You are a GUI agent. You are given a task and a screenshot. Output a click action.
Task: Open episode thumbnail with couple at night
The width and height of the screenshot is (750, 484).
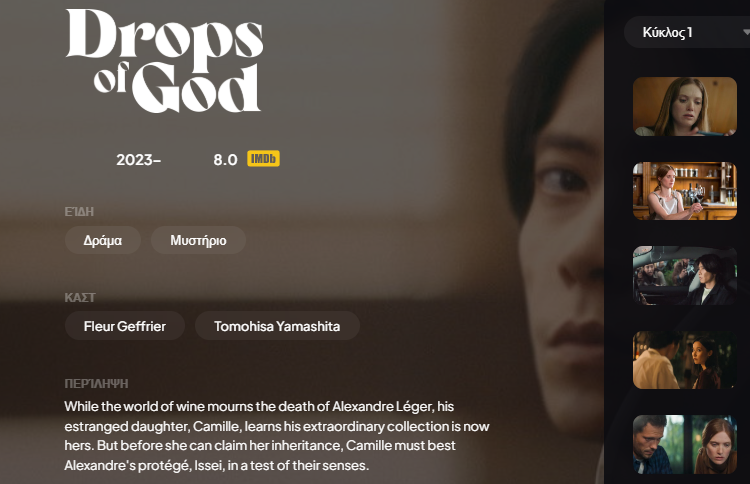(684, 360)
